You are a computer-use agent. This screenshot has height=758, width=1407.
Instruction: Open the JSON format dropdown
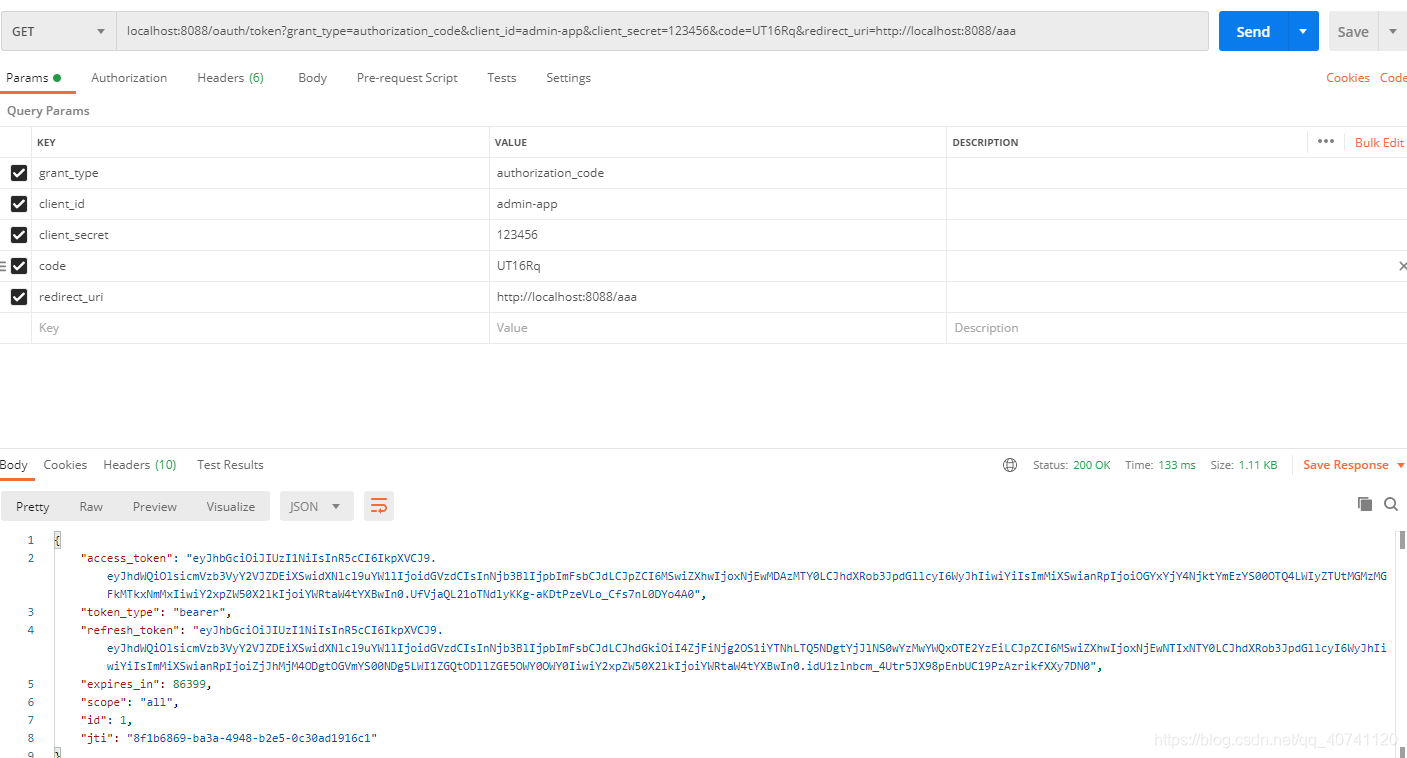[x=316, y=507]
